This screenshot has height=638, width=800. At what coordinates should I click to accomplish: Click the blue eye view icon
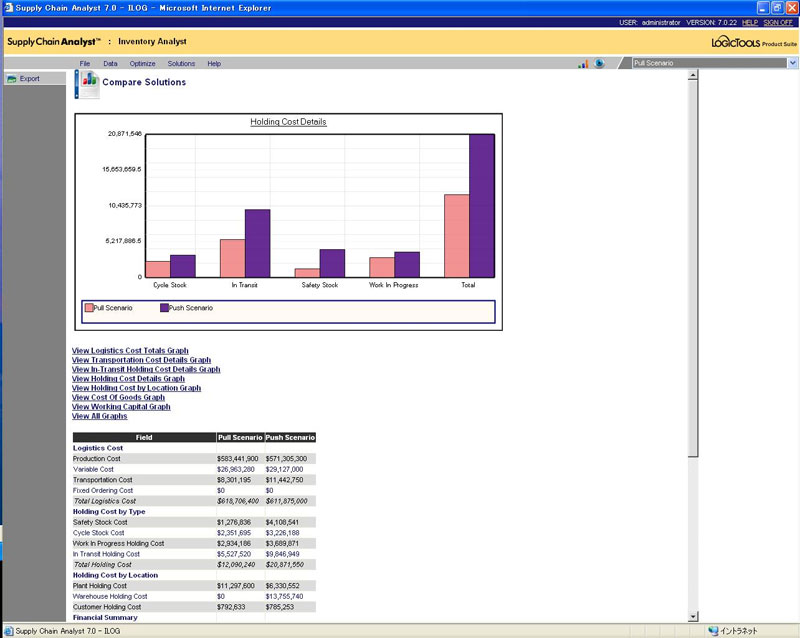[x=599, y=63]
